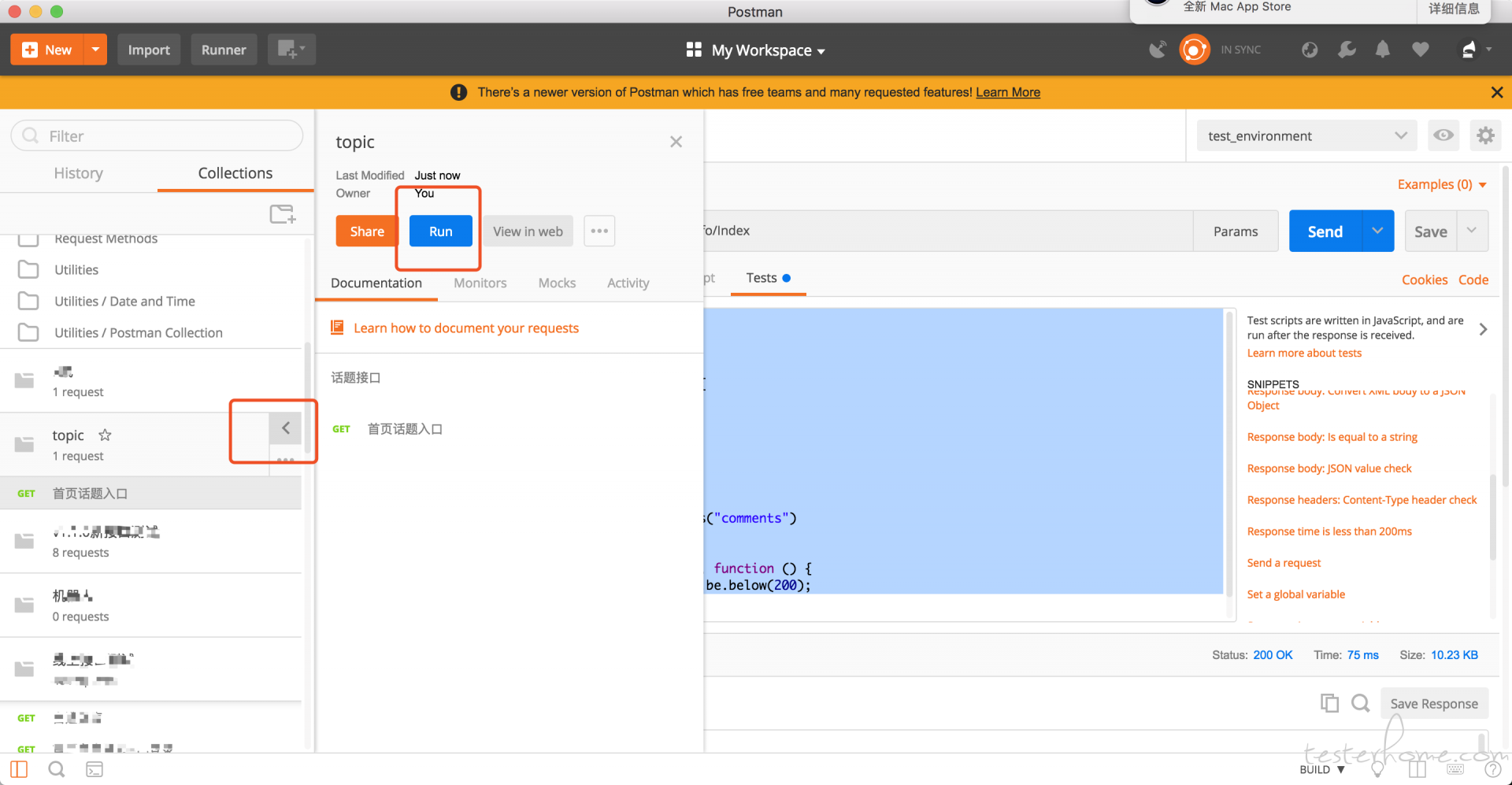Select the Activity tab
Viewport: 1512px width, 785px height.
click(x=628, y=283)
